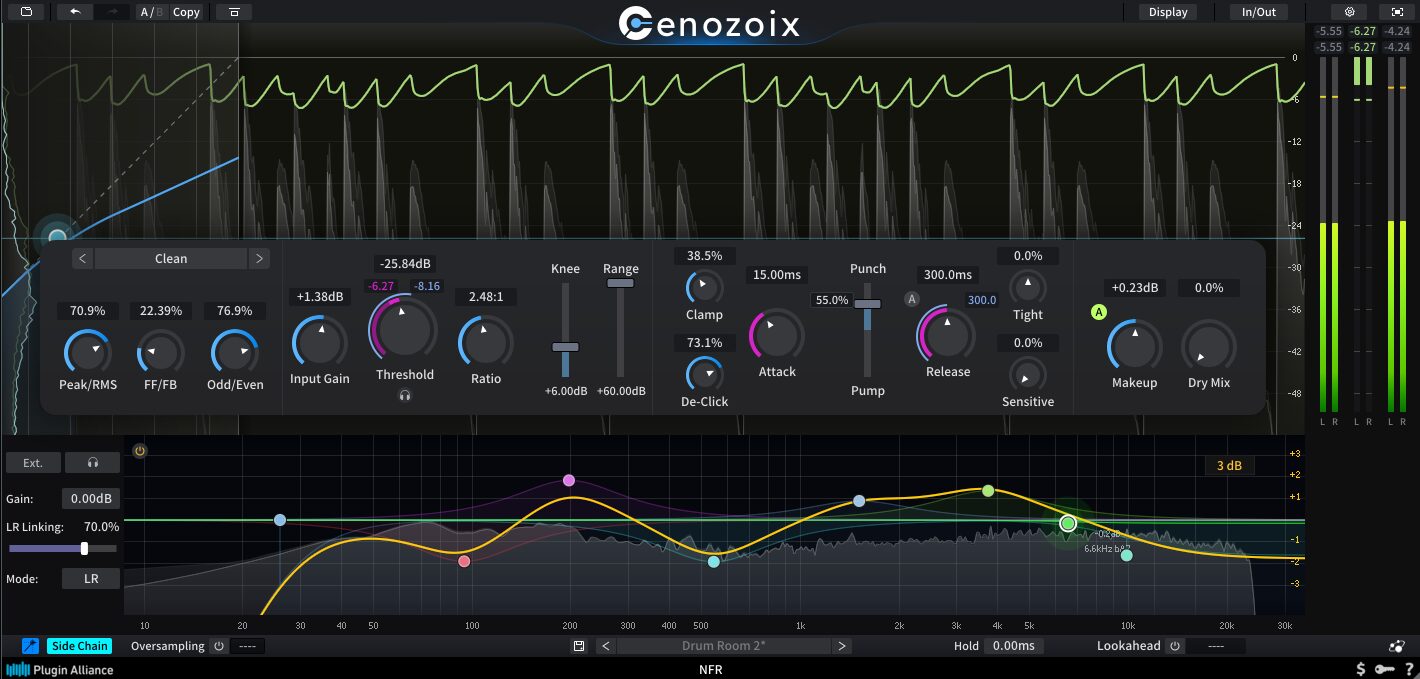Open the Clean style dropdown
This screenshot has width=1420, height=679.
(171, 259)
